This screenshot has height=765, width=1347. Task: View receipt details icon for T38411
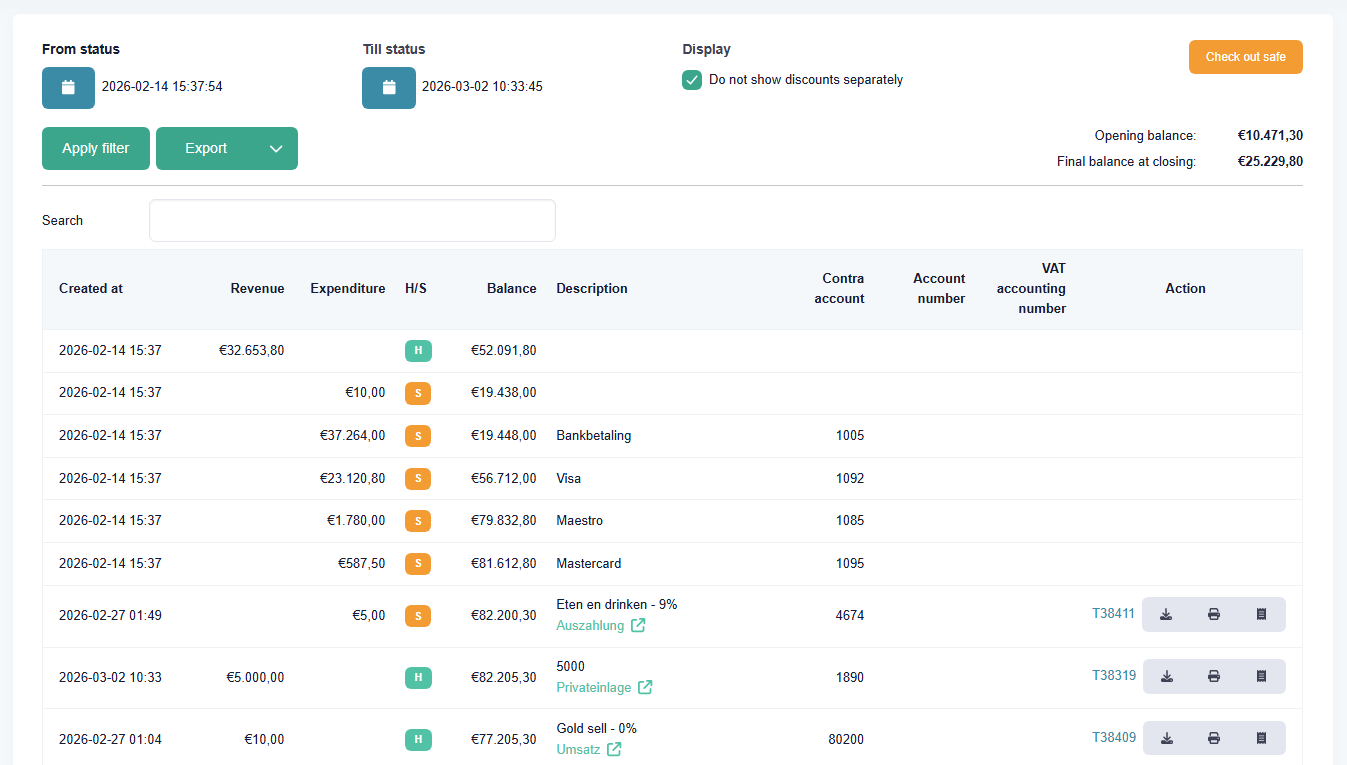(x=1261, y=614)
